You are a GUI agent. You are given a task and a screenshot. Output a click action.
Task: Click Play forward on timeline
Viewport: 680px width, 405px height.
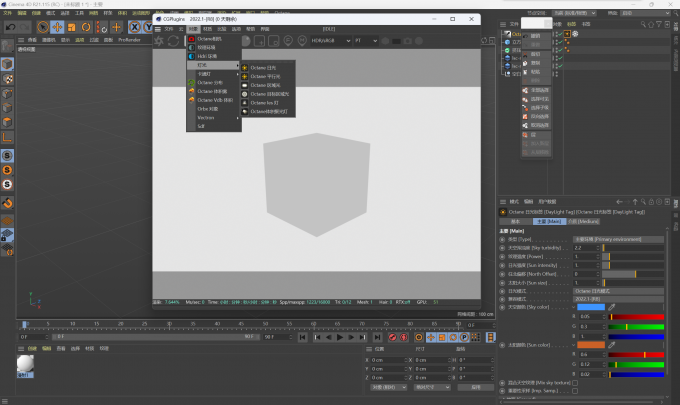point(340,337)
